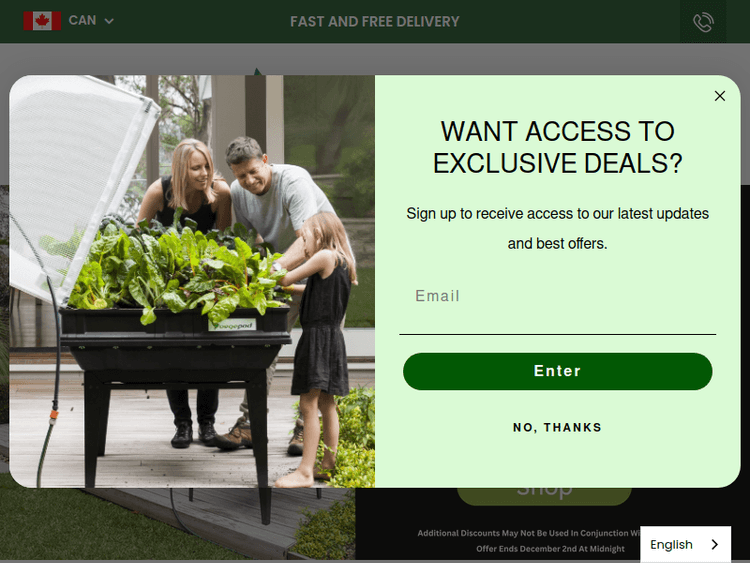
Task: Click the WANT ACCESS TO EXCLUSIVE DEALS heading
Action: pyautogui.click(x=557, y=147)
